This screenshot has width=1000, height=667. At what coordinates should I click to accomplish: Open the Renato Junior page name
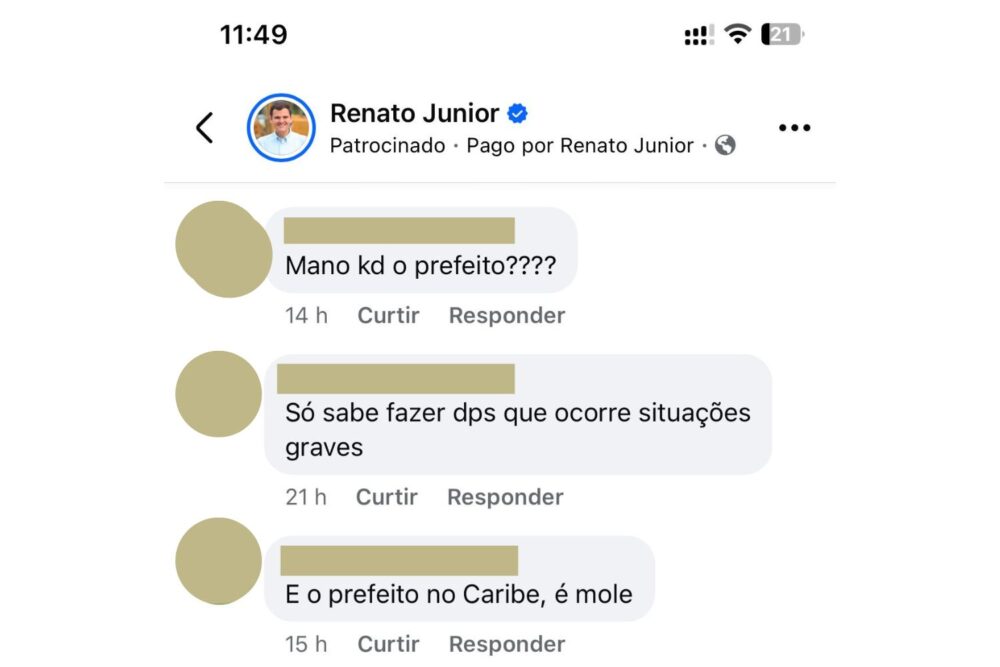(414, 114)
